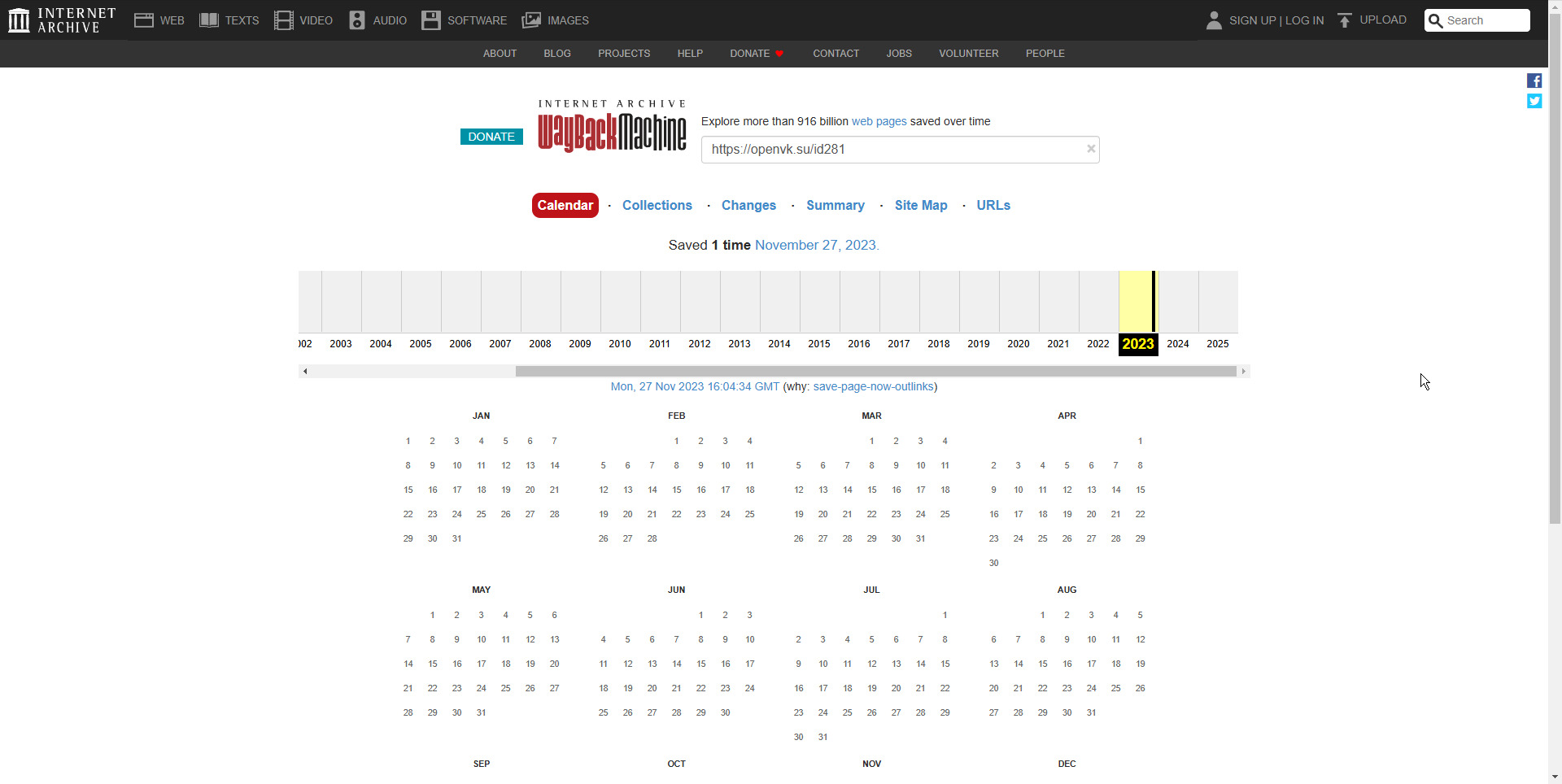Open the 'web pages' link
Viewport: 1562px width, 784px height.
point(879,121)
